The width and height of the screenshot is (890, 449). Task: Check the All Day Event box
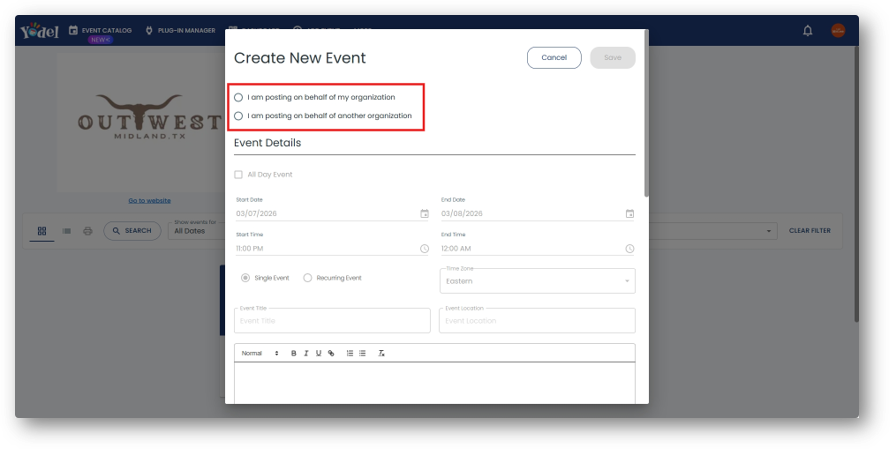click(238, 175)
